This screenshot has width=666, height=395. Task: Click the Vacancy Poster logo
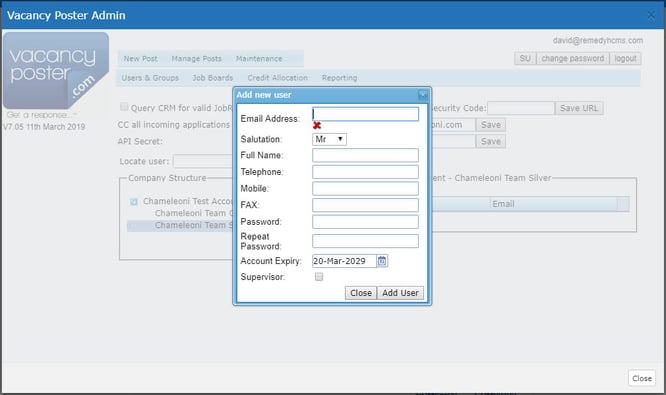point(56,71)
